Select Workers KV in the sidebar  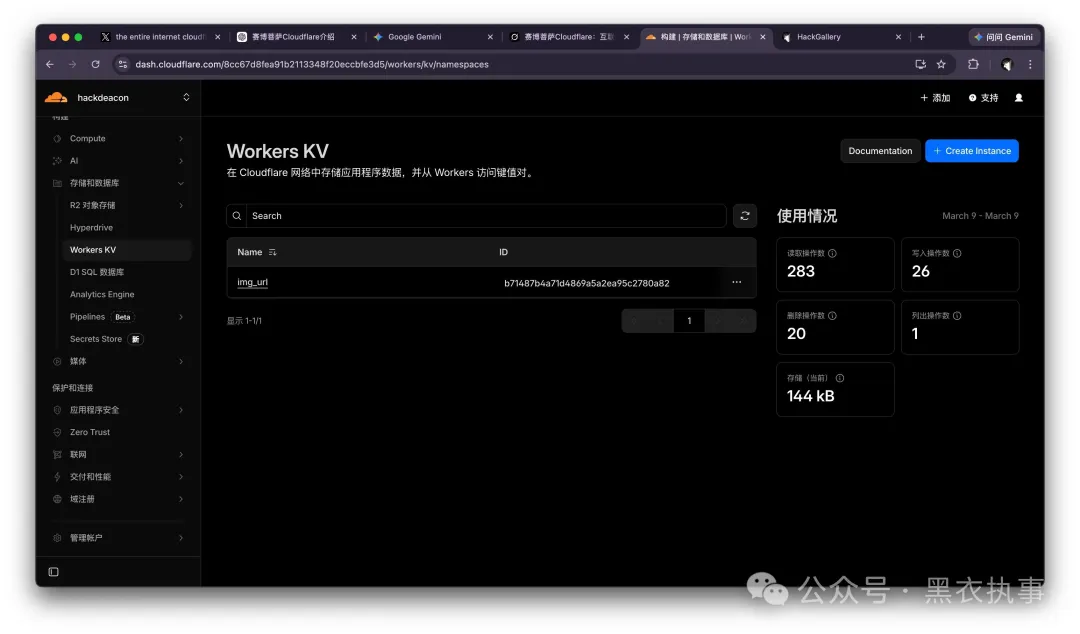tap(127, 250)
